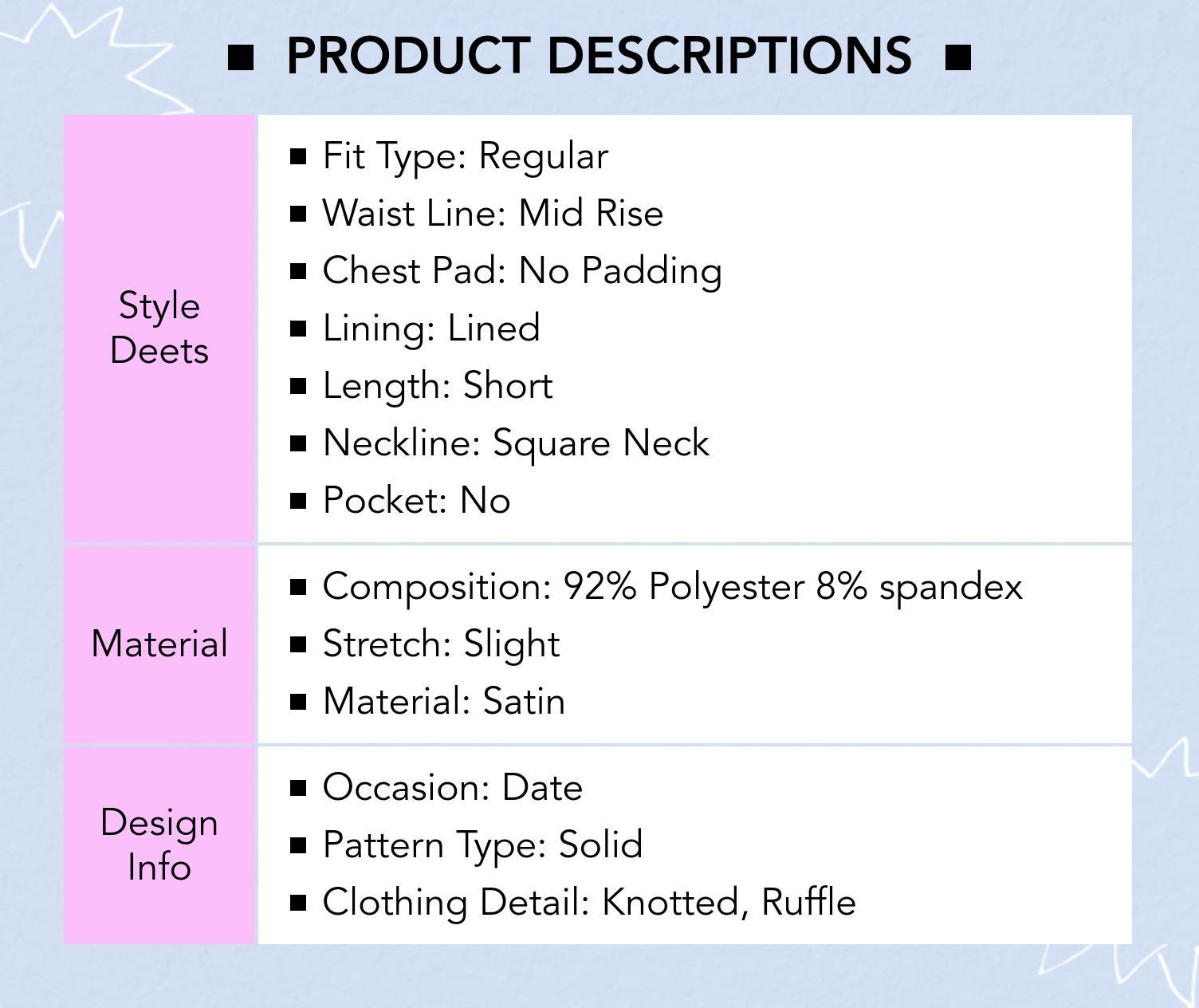
Task: Click the bullet next to Composition
Action: 299,587
